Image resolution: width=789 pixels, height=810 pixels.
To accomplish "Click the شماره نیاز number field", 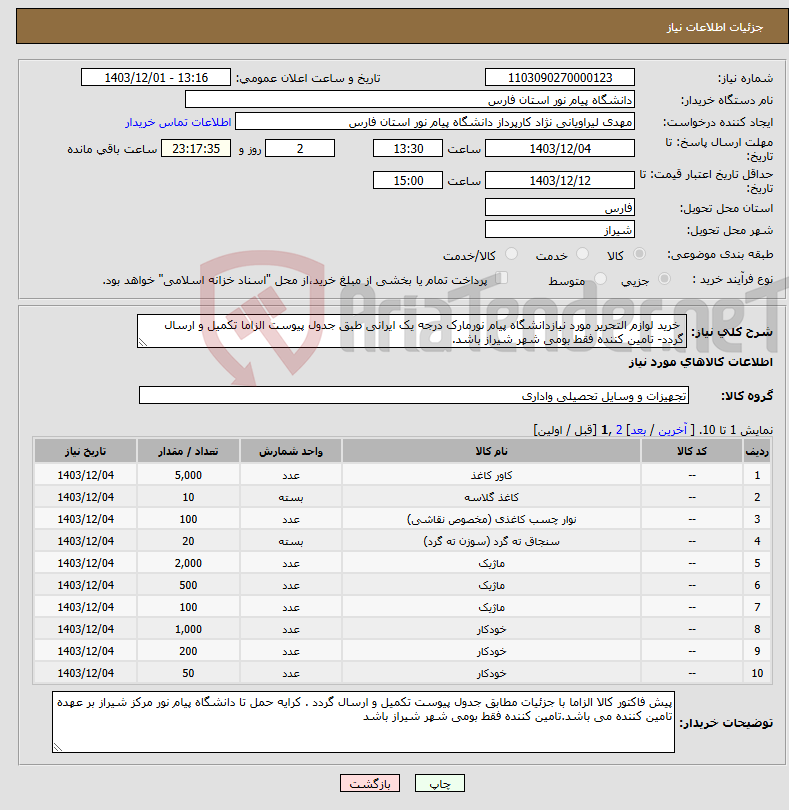I will [x=560, y=77].
